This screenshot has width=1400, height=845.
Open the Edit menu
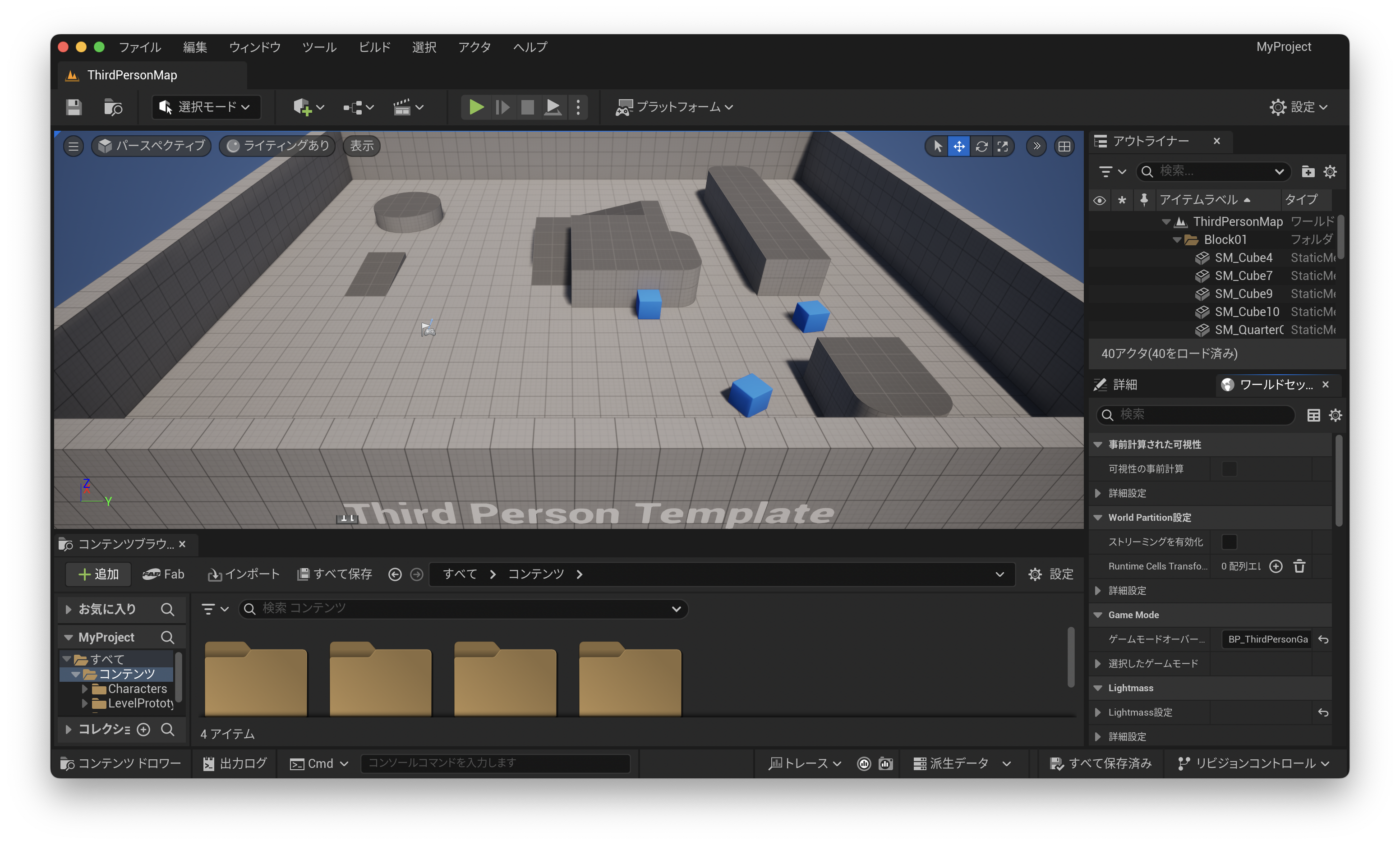[195, 47]
